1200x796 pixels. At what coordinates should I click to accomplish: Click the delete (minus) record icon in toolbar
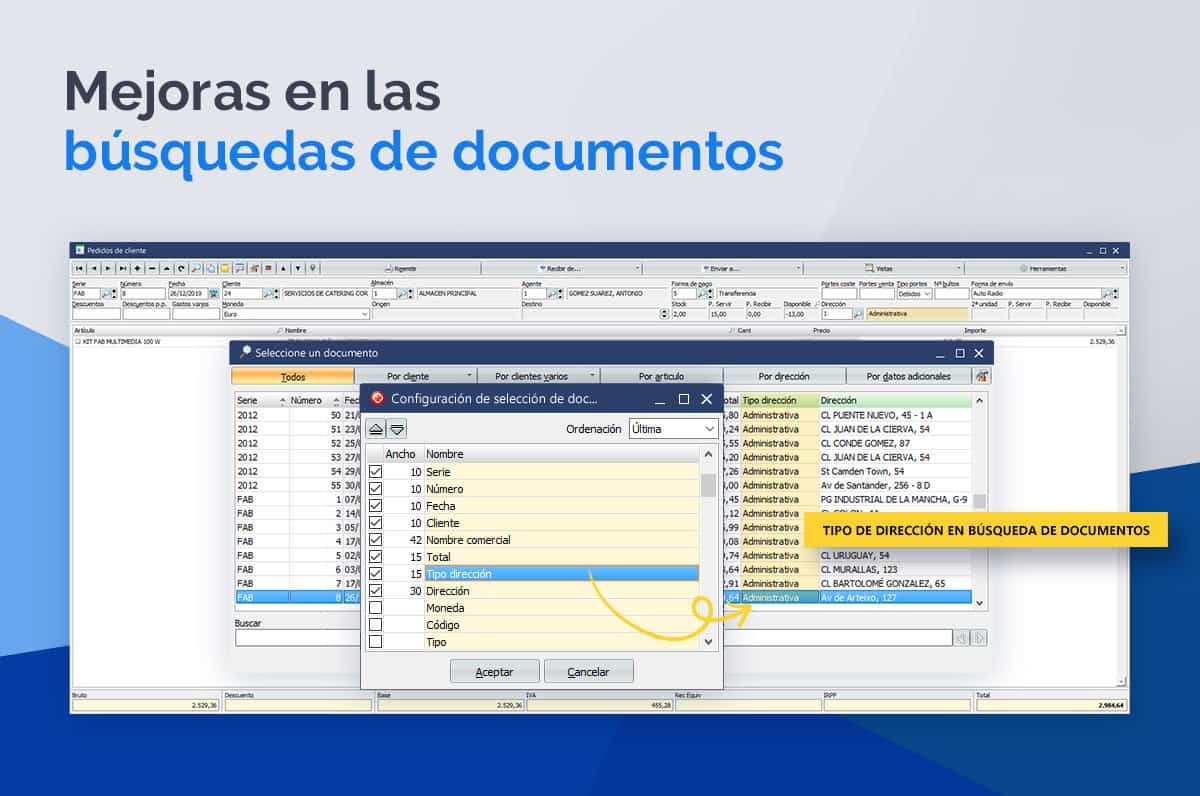pos(152,268)
